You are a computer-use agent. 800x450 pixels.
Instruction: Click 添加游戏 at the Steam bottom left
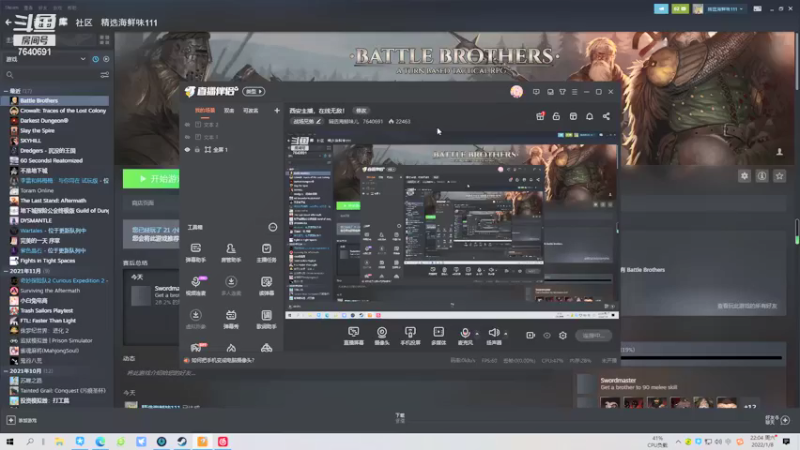point(22,420)
